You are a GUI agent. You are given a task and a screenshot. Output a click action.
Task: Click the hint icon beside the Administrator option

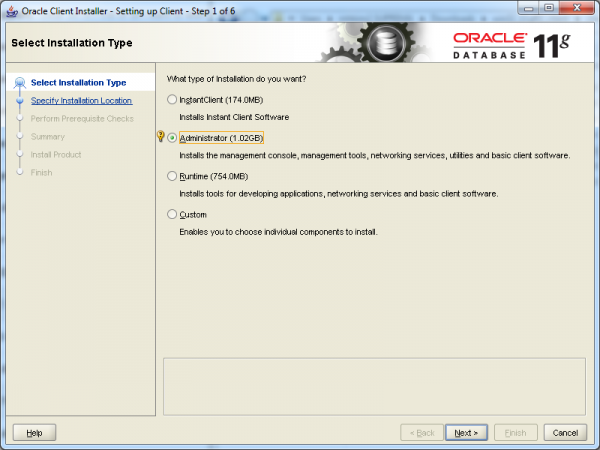click(x=162, y=137)
